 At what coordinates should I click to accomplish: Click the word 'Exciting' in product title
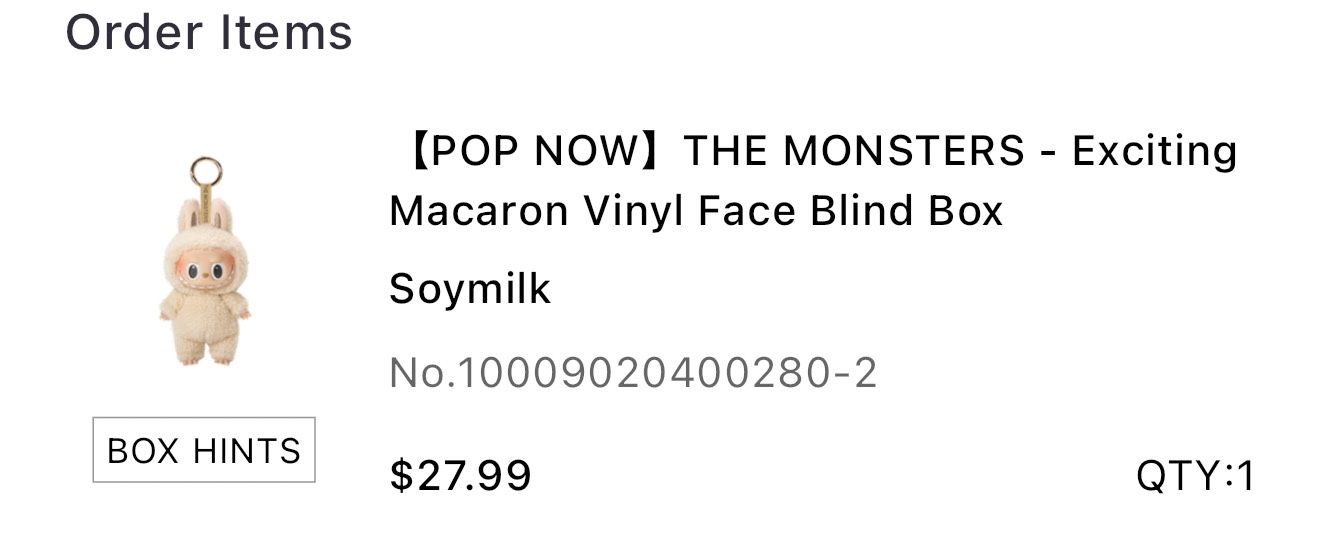coord(1155,153)
